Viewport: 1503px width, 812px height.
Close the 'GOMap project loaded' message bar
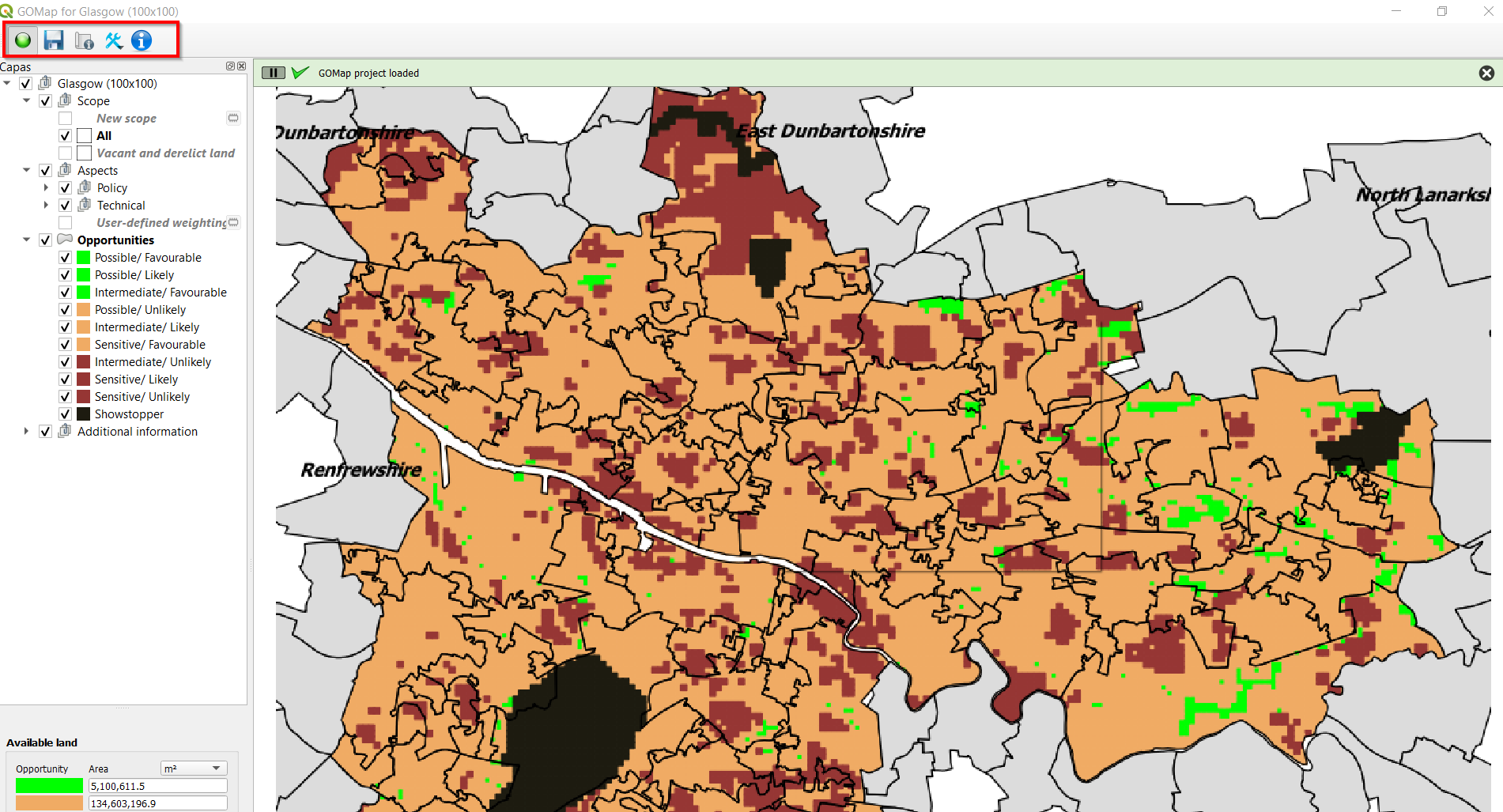[x=1486, y=73]
